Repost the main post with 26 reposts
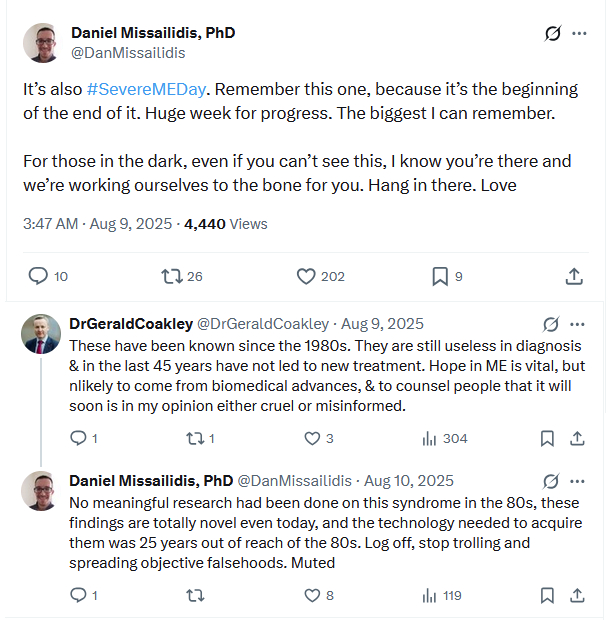The width and height of the screenshot is (615, 620). (x=171, y=276)
